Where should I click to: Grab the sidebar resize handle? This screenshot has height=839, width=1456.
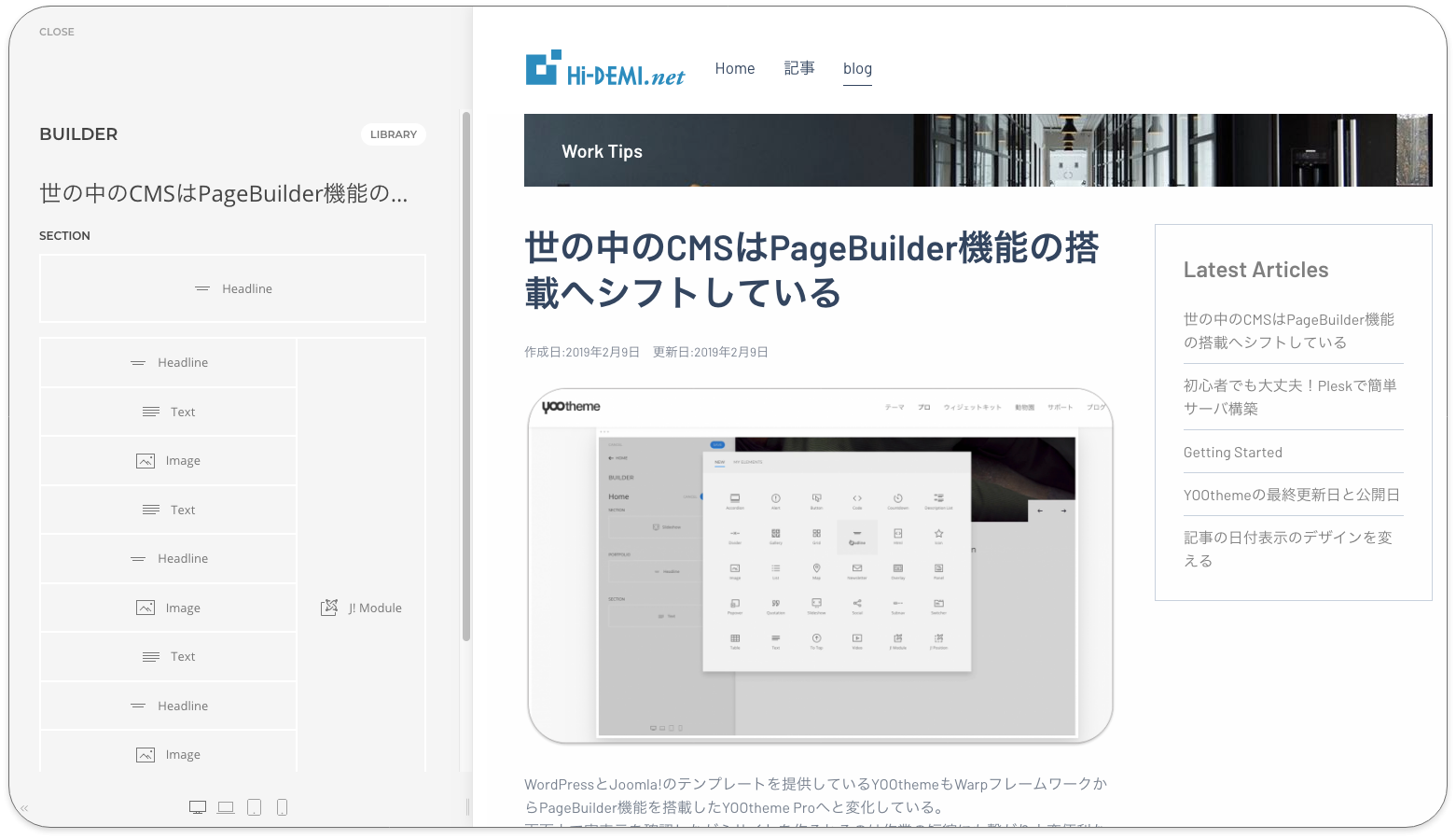pos(467,807)
